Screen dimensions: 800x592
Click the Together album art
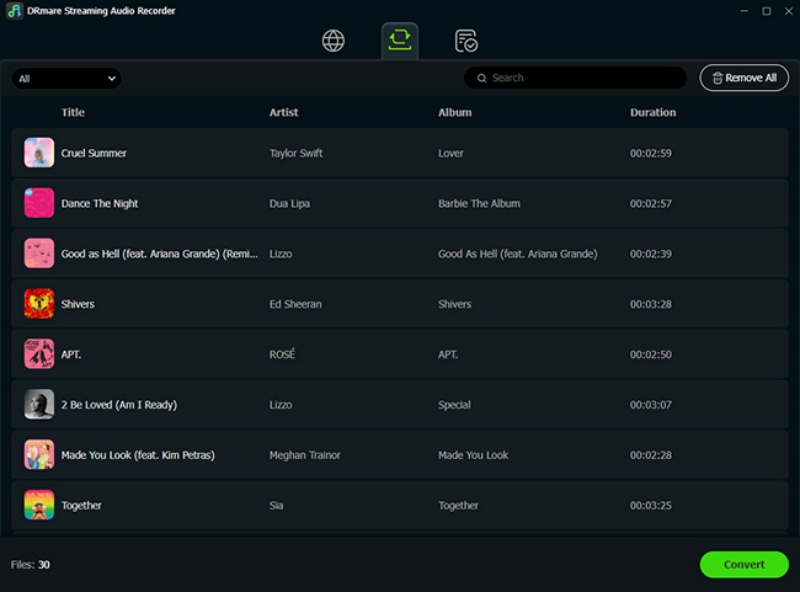click(x=39, y=505)
